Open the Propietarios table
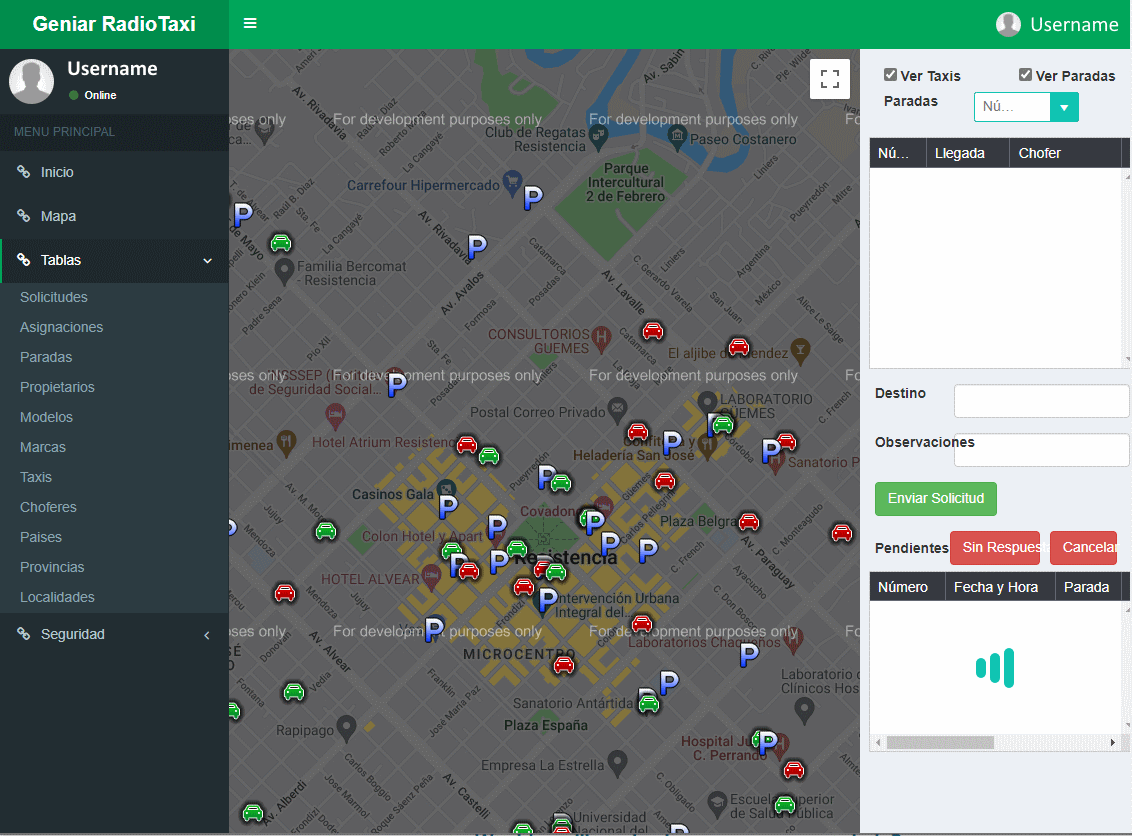The width and height of the screenshot is (1132, 836). click(x=57, y=387)
